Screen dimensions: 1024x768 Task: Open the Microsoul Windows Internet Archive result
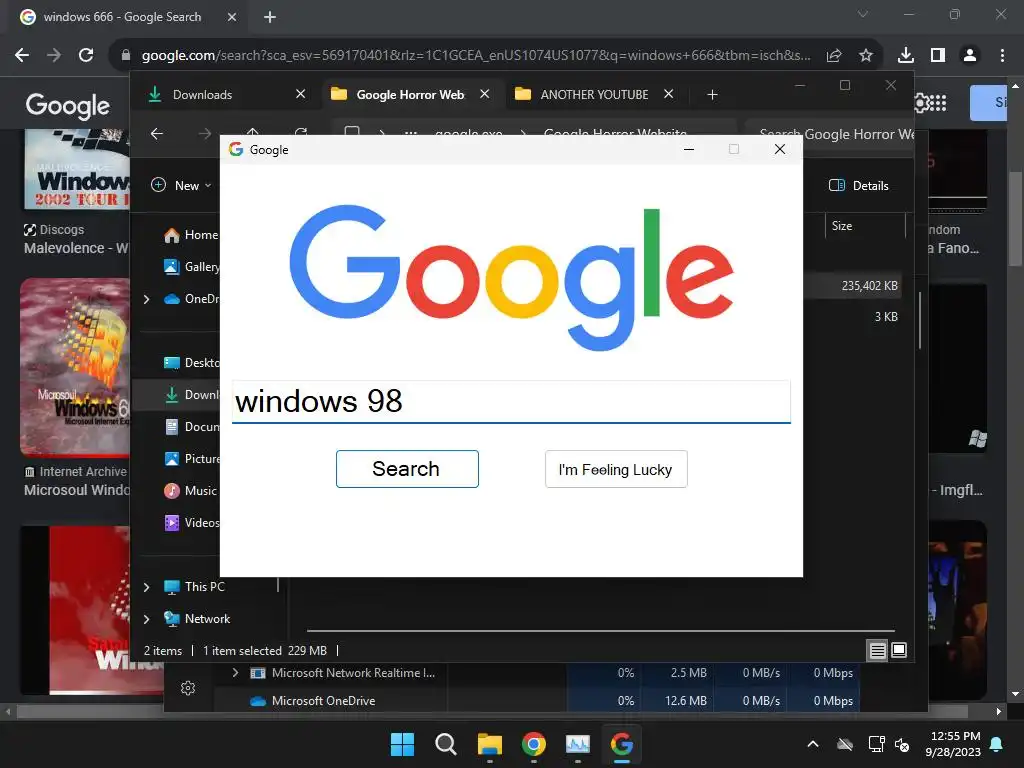click(75, 366)
